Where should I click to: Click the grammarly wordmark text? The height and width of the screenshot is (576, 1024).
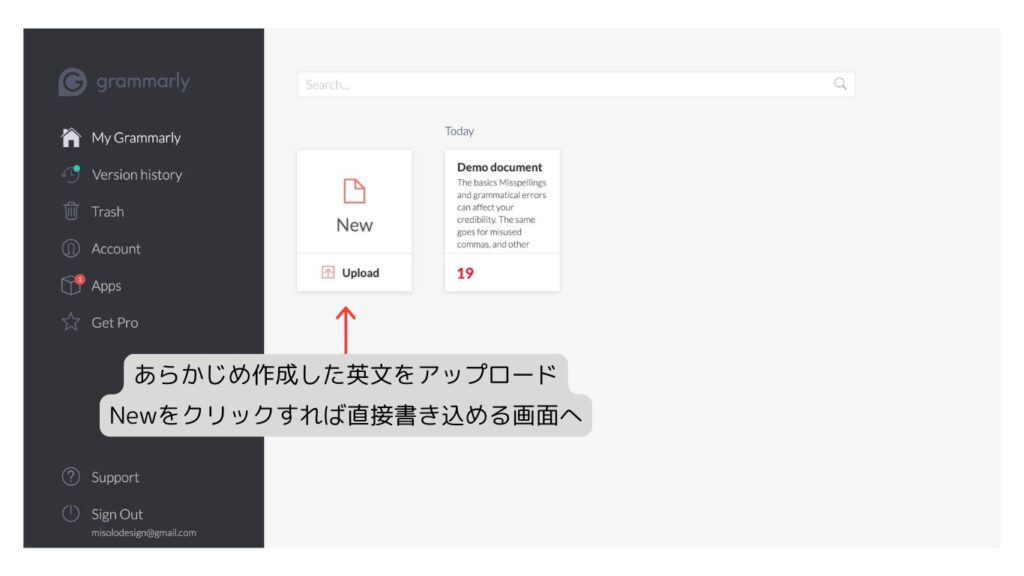point(143,82)
